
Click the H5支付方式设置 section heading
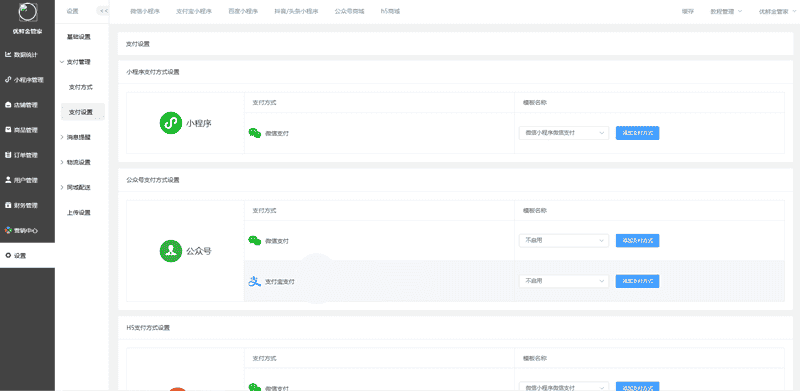(x=147, y=328)
